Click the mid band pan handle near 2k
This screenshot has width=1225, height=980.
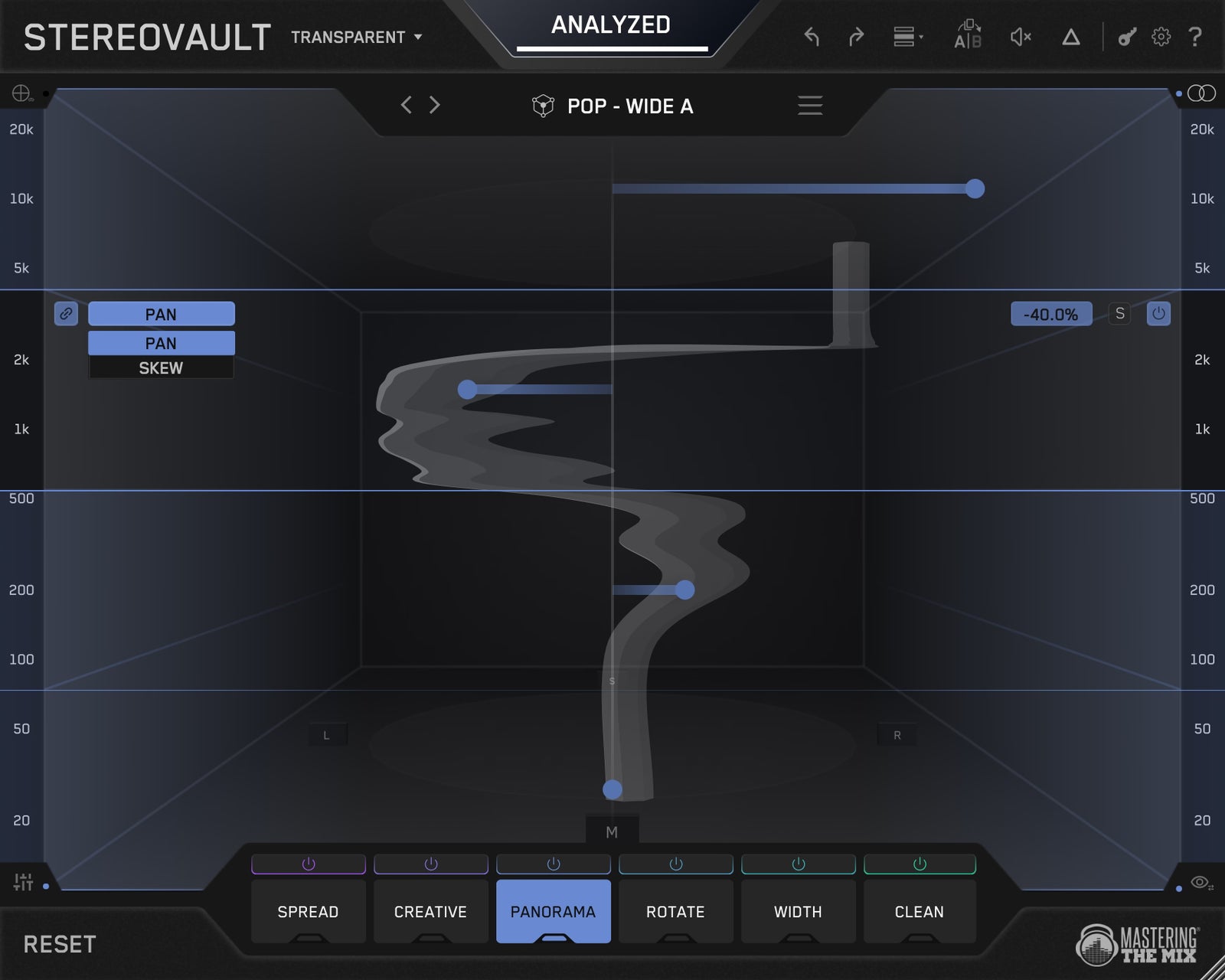point(467,390)
